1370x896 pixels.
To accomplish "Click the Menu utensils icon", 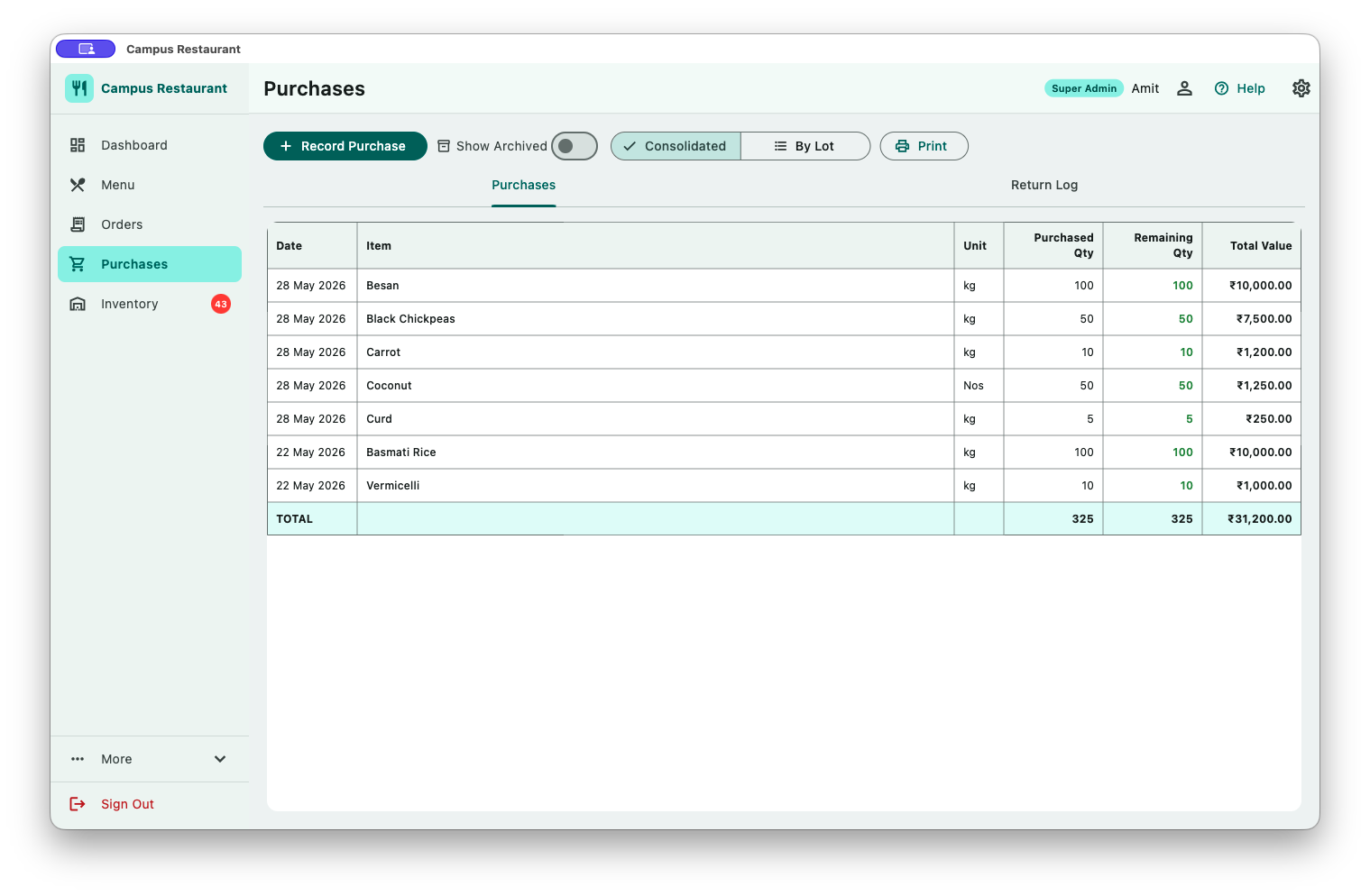I will (x=78, y=185).
